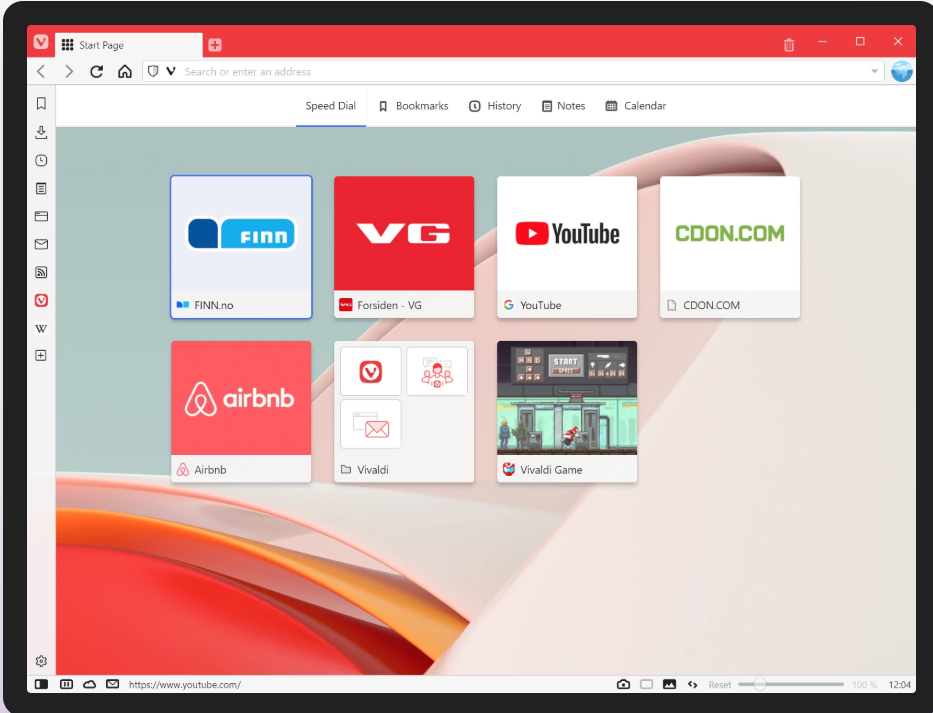
Task: Expand the address bar suggestions dropdown
Action: click(874, 71)
